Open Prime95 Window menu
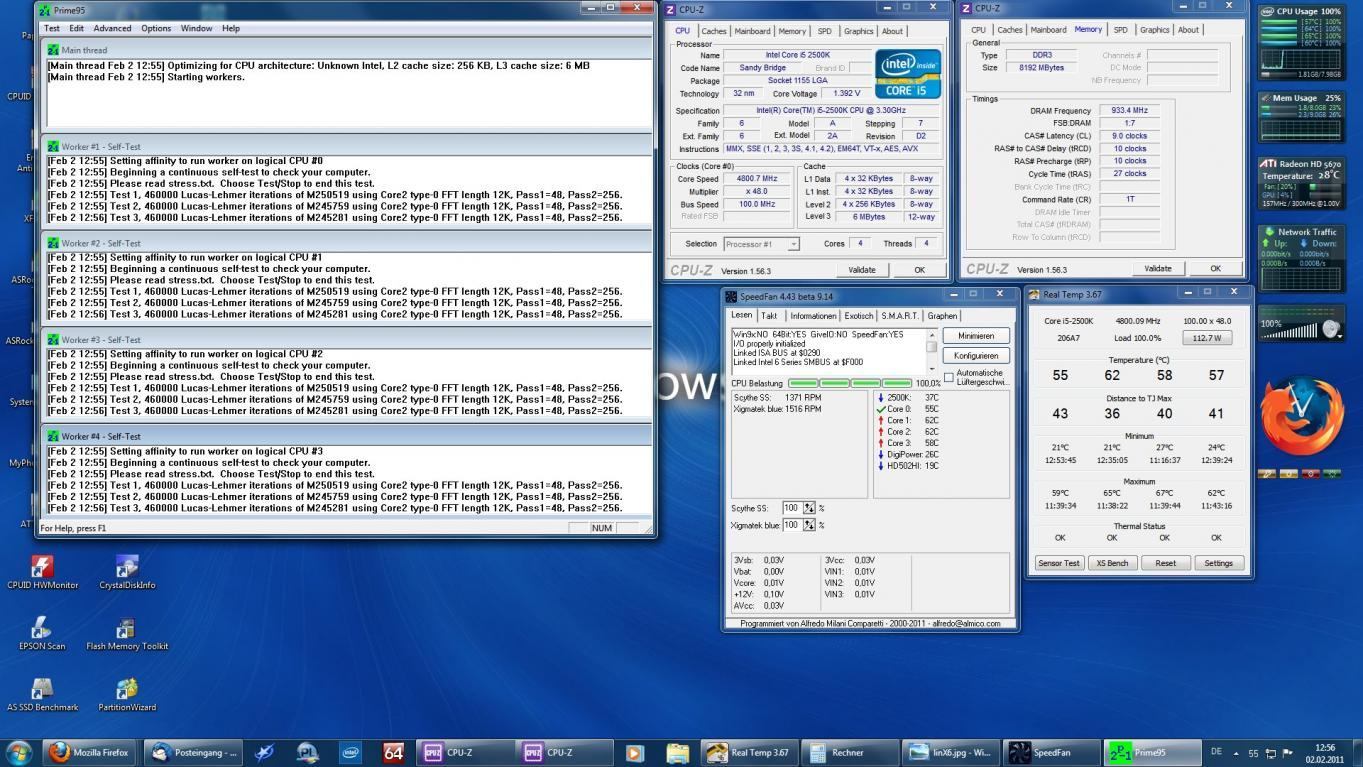The width and height of the screenshot is (1363, 767). (196, 28)
